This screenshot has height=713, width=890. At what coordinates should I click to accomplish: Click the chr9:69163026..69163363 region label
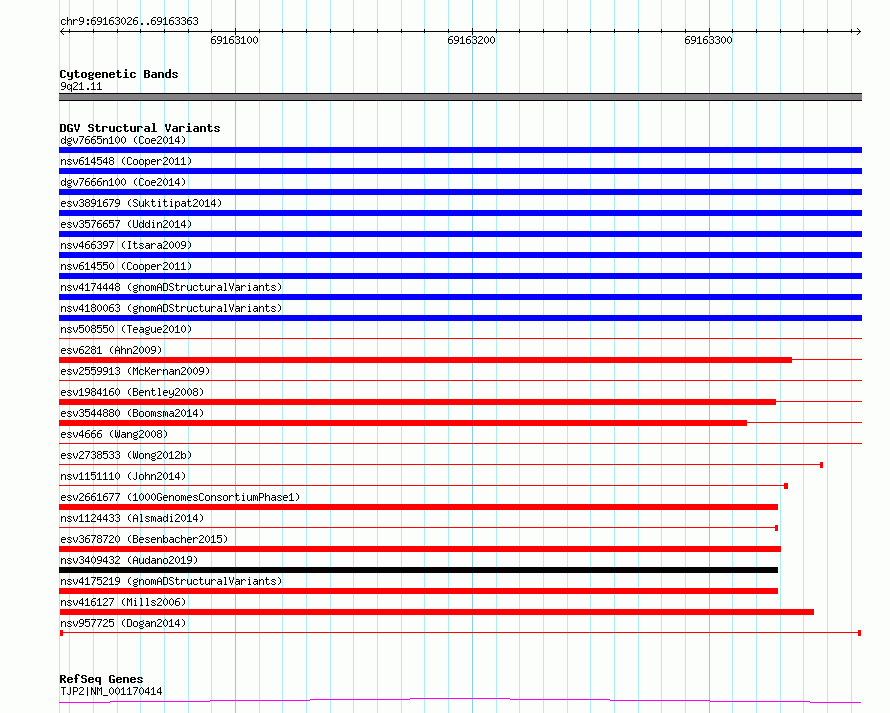129,22
